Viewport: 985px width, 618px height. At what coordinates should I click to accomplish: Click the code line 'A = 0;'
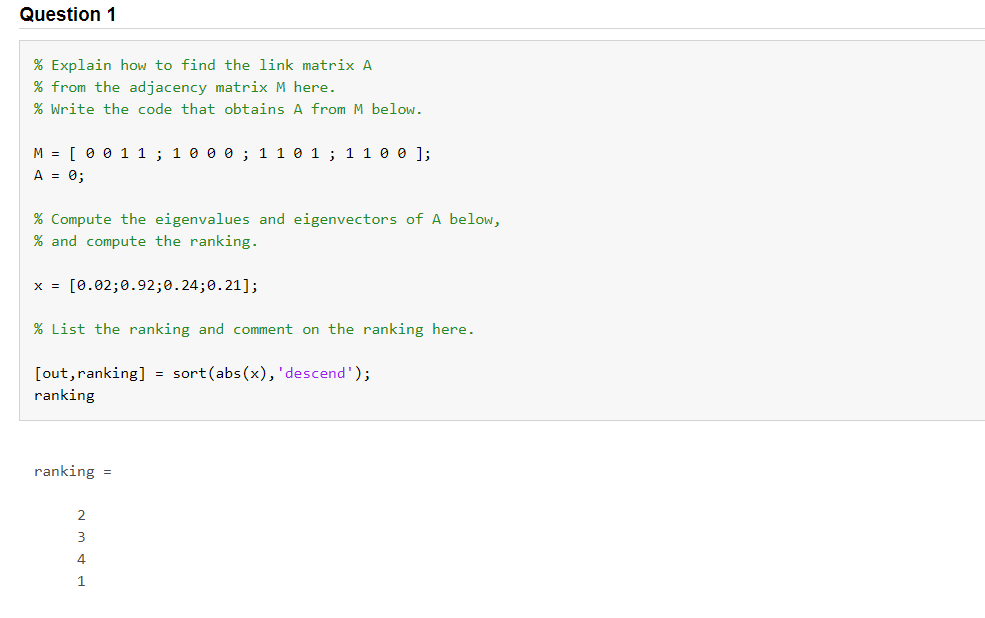click(59, 175)
